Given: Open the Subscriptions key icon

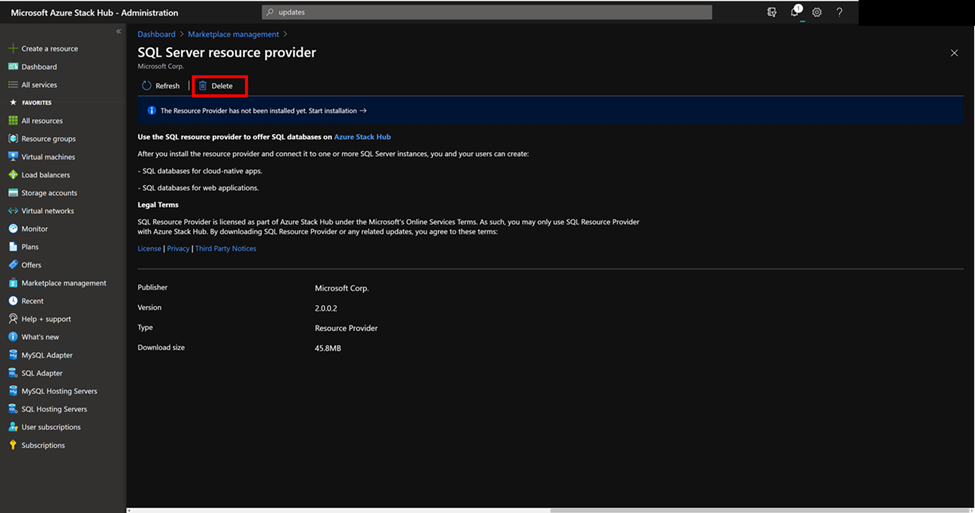Looking at the screenshot, I should tap(12, 445).
